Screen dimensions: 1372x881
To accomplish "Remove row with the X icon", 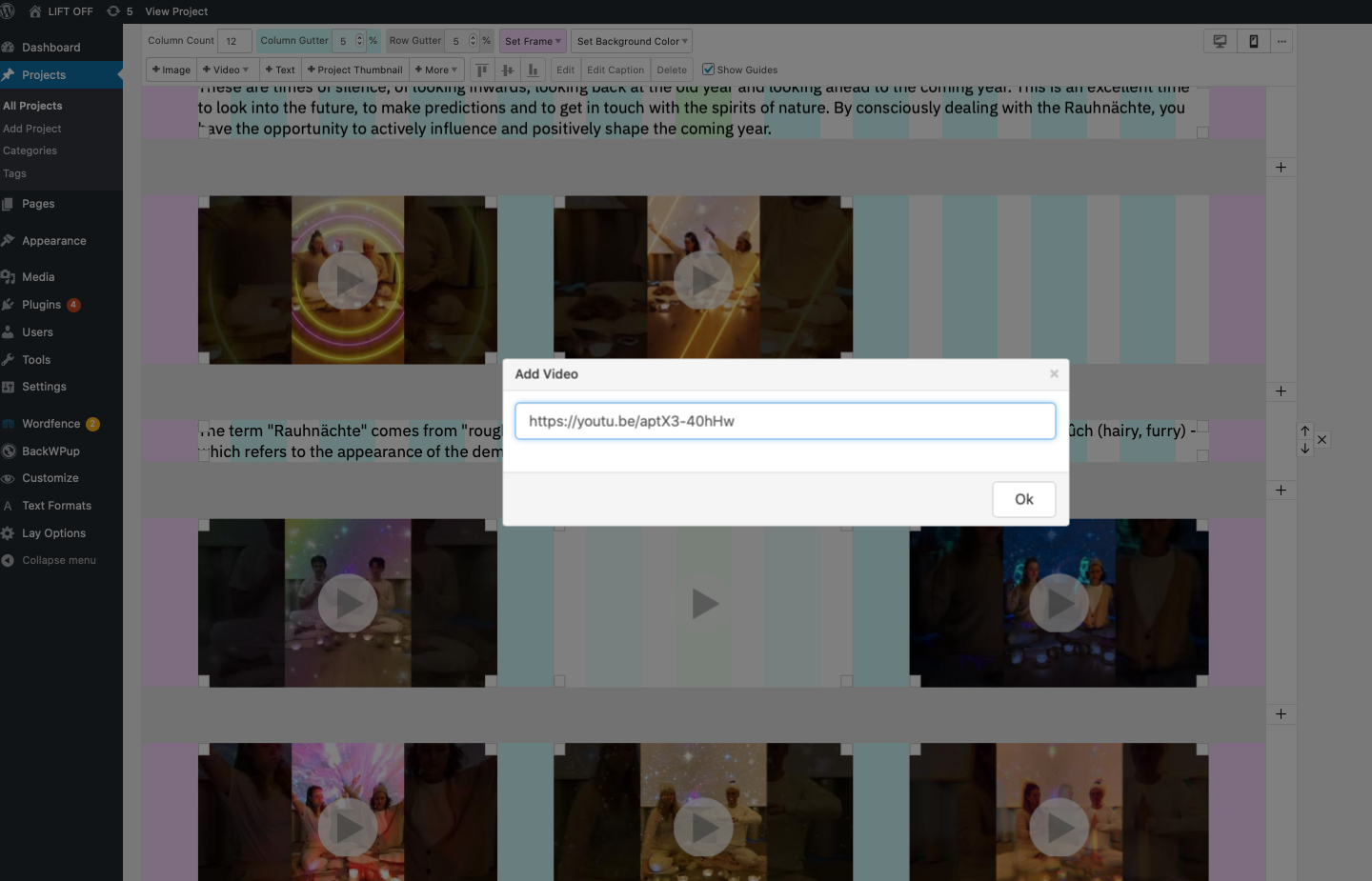I will 1322,440.
